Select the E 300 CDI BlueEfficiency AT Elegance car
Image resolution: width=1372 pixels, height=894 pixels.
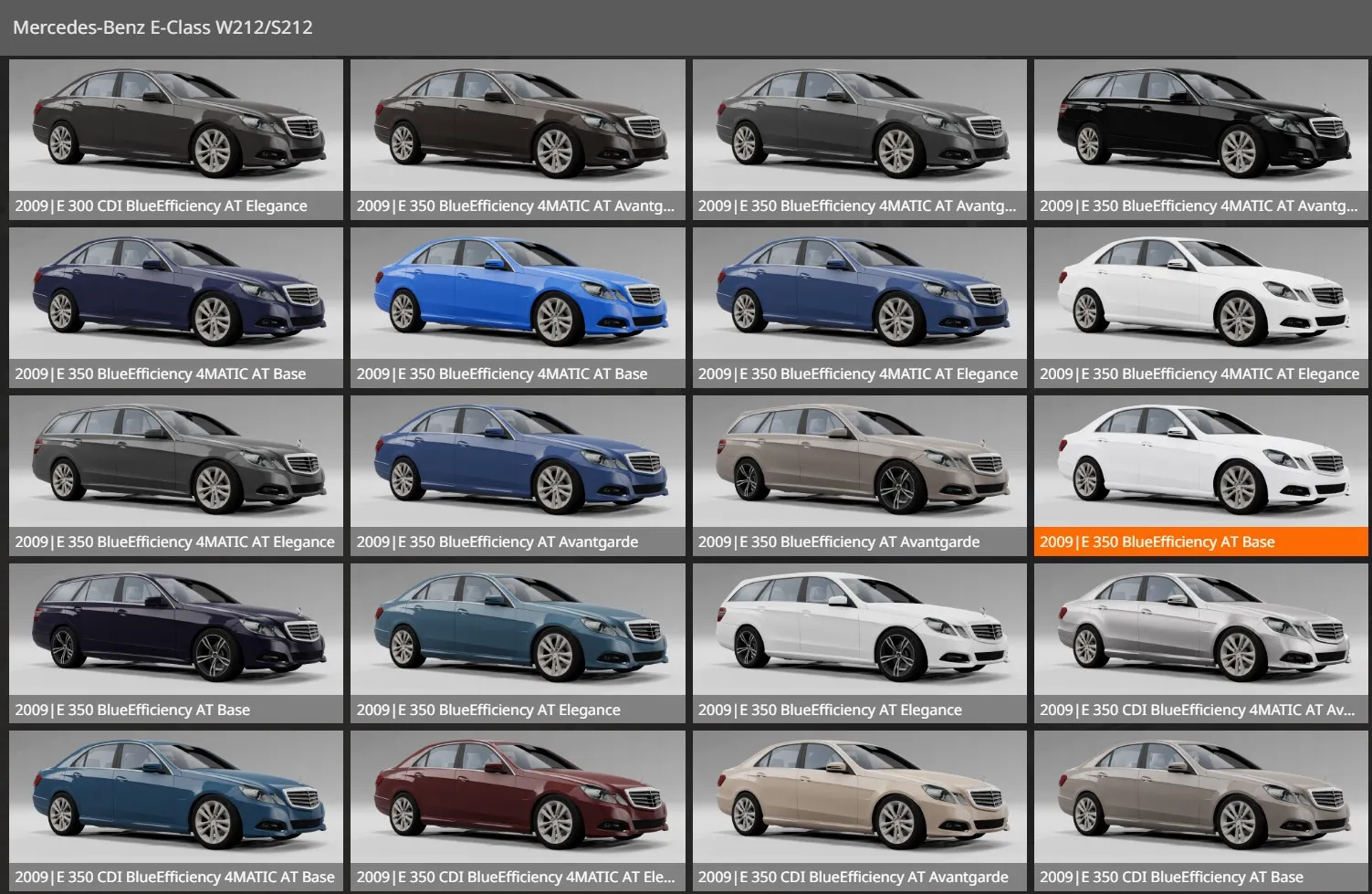click(176, 140)
